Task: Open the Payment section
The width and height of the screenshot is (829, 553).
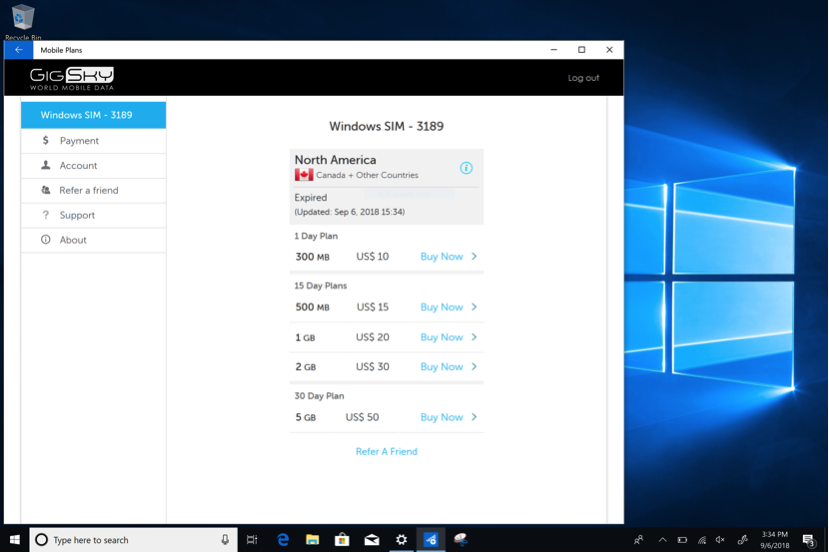Action: tap(94, 141)
